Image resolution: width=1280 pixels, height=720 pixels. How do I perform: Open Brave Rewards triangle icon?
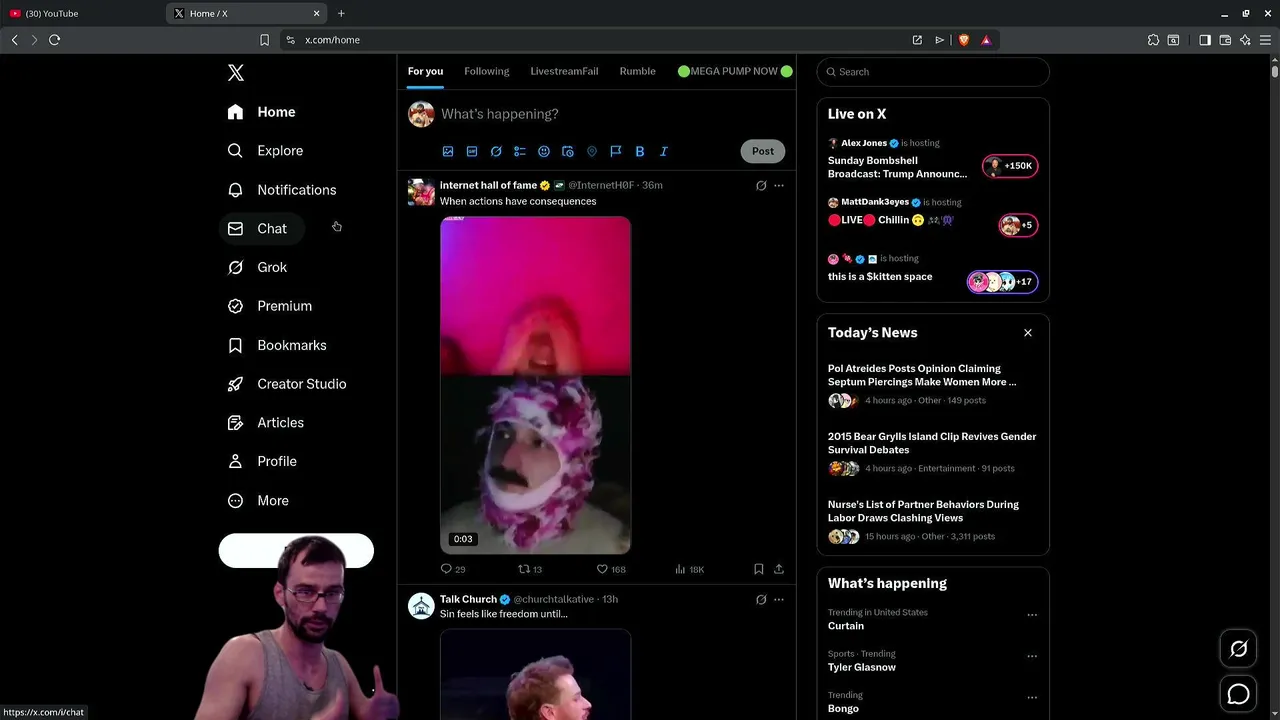986,40
